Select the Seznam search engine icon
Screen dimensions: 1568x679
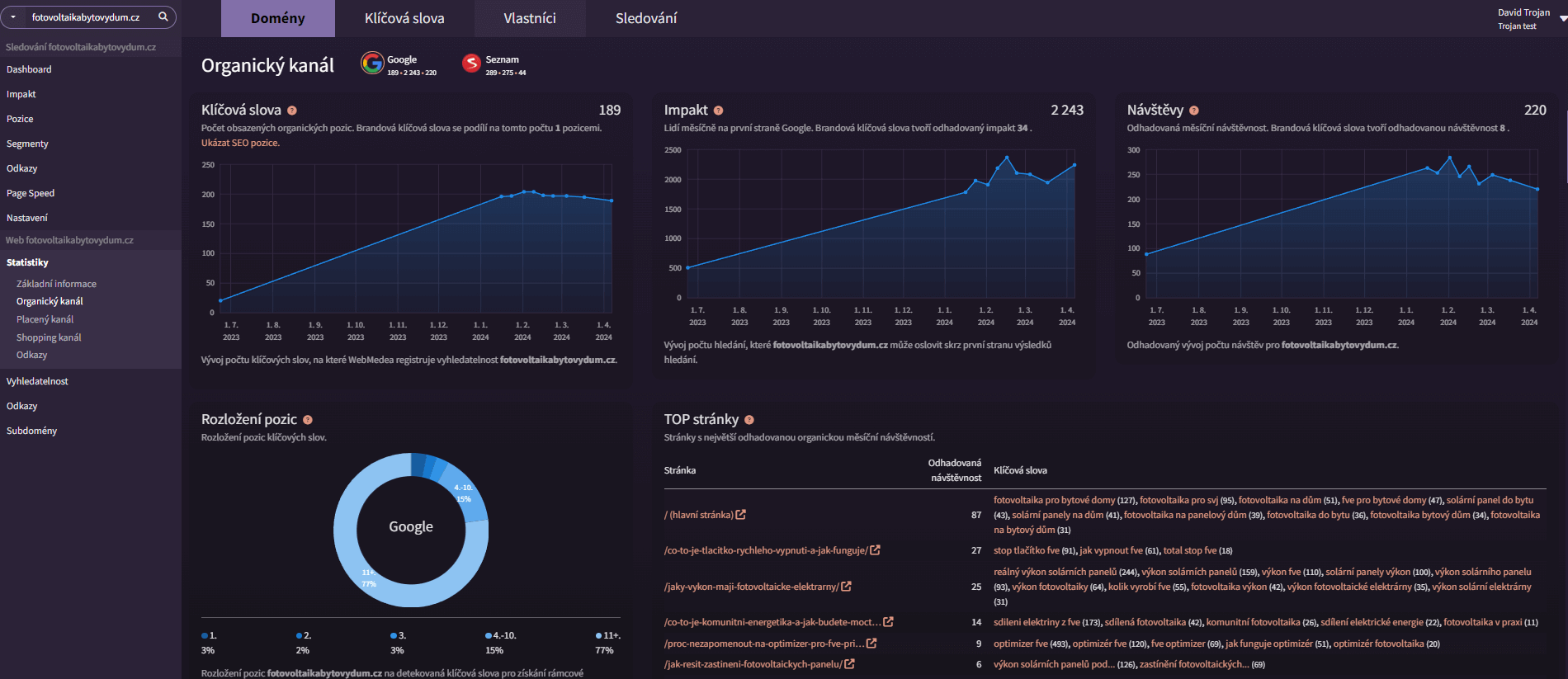point(471,64)
